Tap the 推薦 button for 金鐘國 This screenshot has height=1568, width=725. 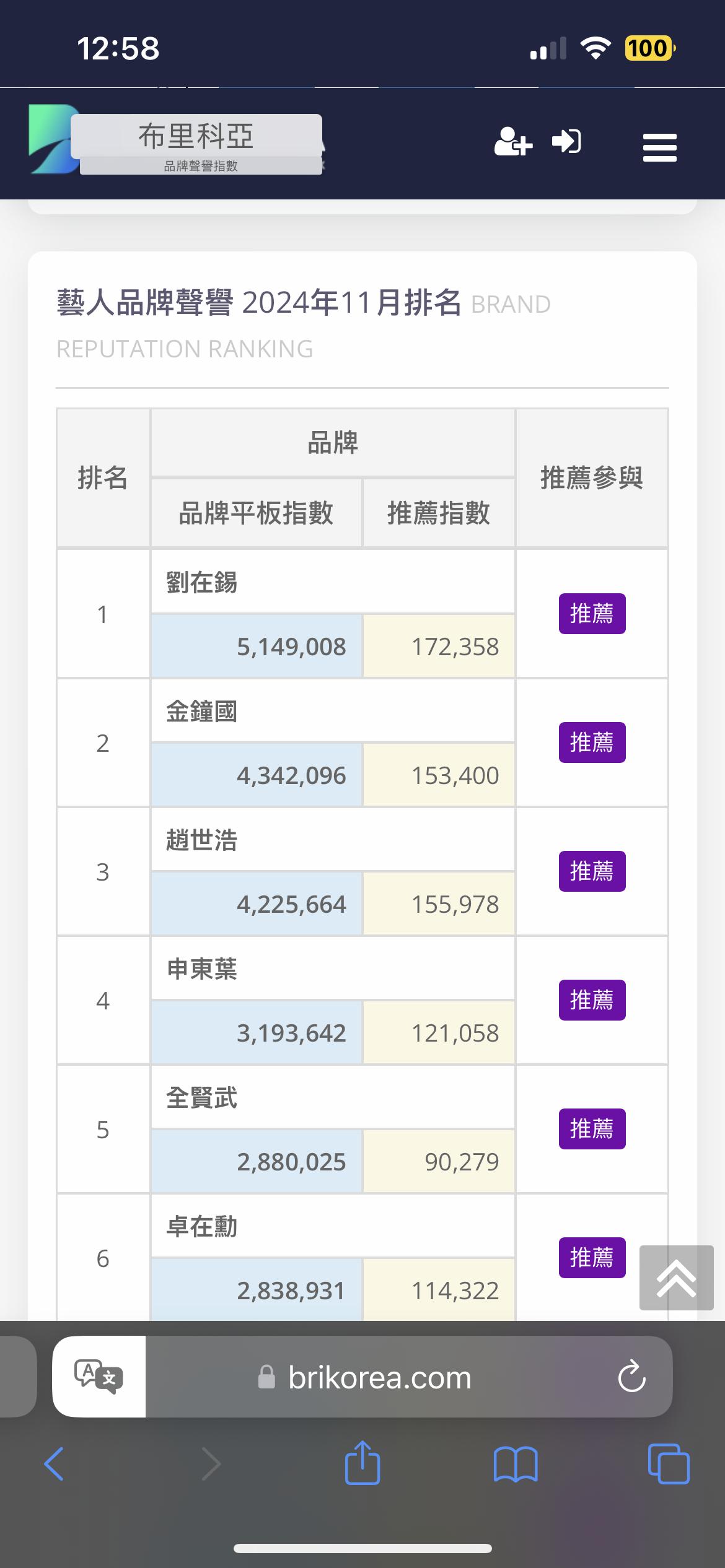pyautogui.click(x=592, y=743)
